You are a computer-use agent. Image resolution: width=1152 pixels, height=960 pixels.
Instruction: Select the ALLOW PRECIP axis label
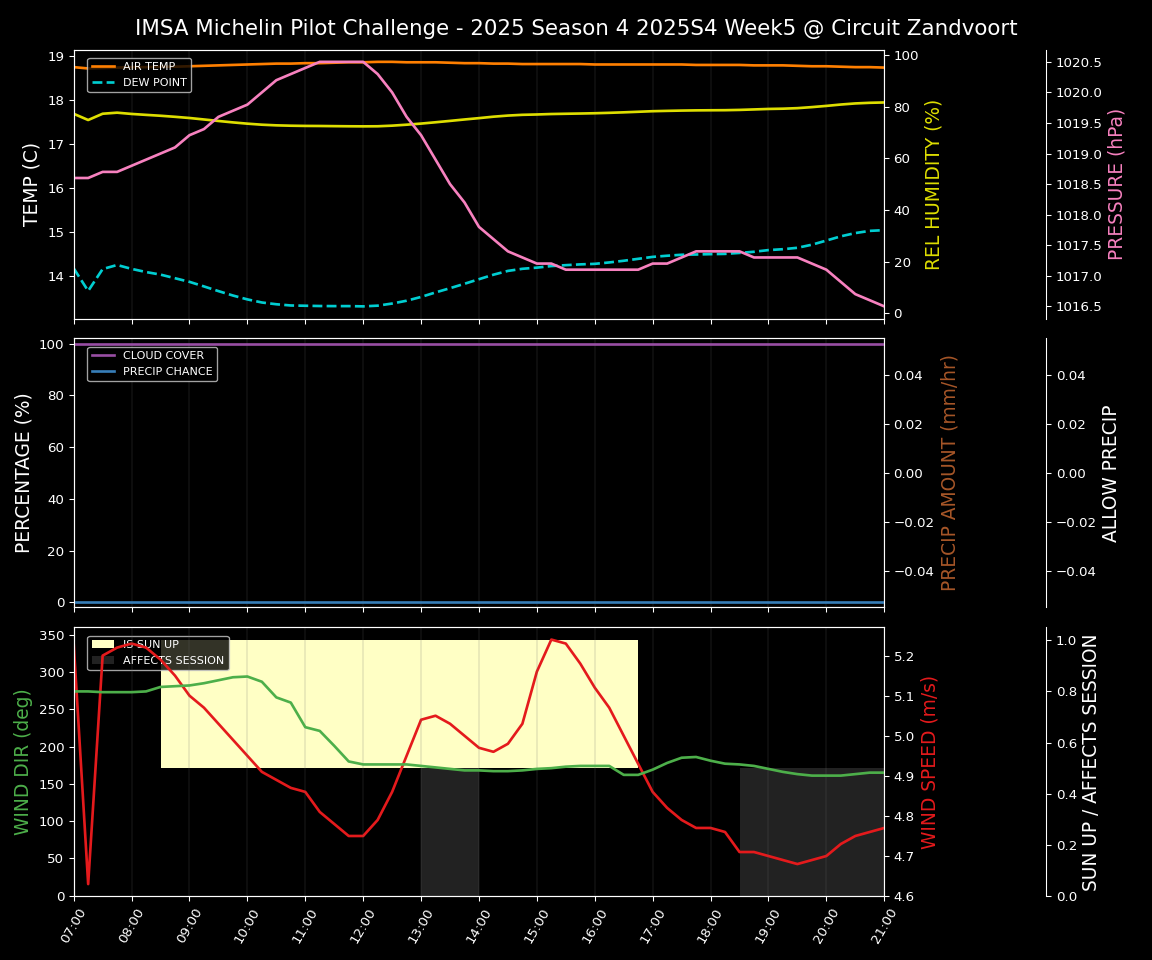[1110, 473]
